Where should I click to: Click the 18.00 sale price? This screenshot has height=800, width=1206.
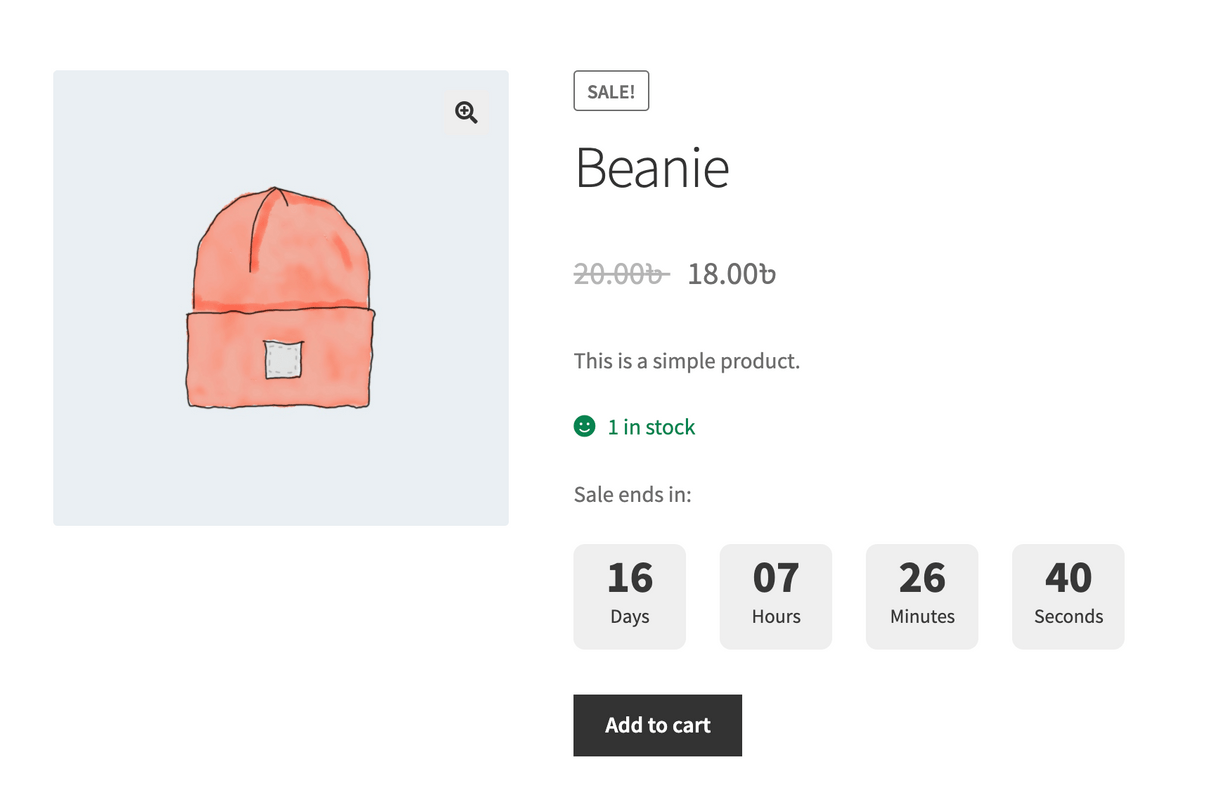[731, 273]
